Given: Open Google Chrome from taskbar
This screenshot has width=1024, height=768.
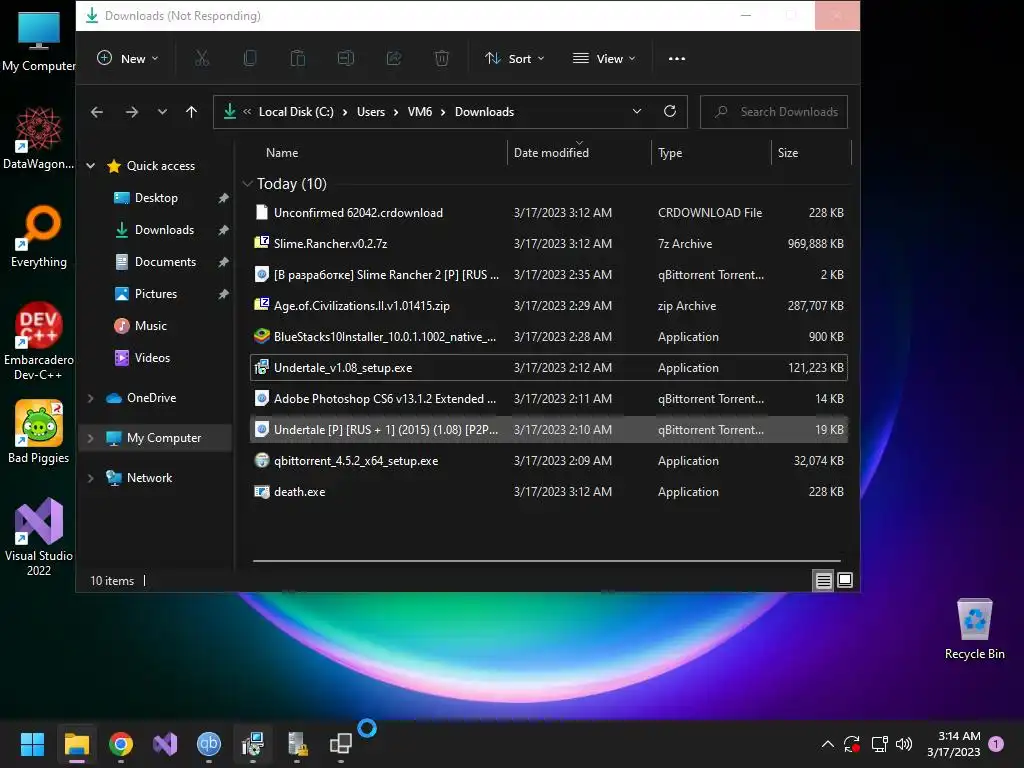Looking at the screenshot, I should coord(121,743).
